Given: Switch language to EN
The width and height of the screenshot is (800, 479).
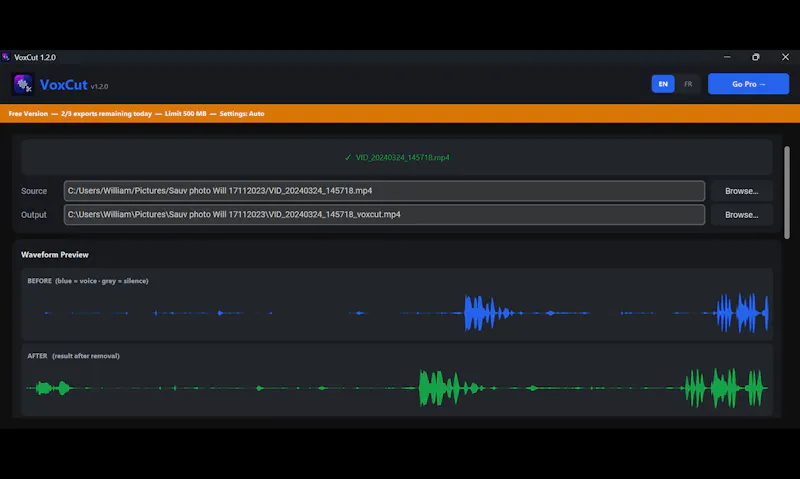Looking at the screenshot, I should [x=663, y=84].
